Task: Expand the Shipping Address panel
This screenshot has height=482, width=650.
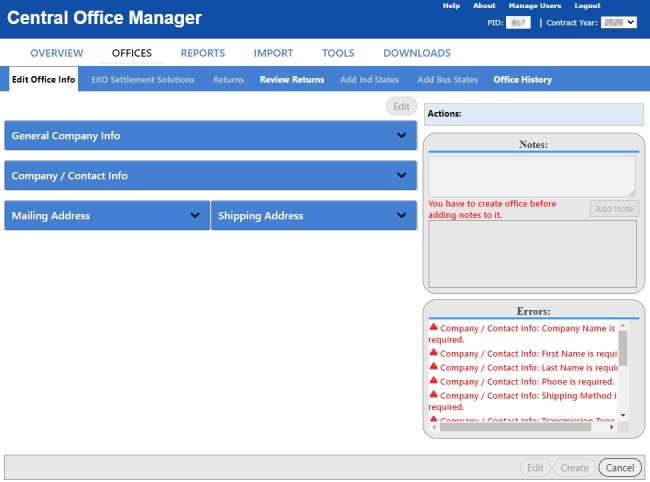Action: coord(401,216)
